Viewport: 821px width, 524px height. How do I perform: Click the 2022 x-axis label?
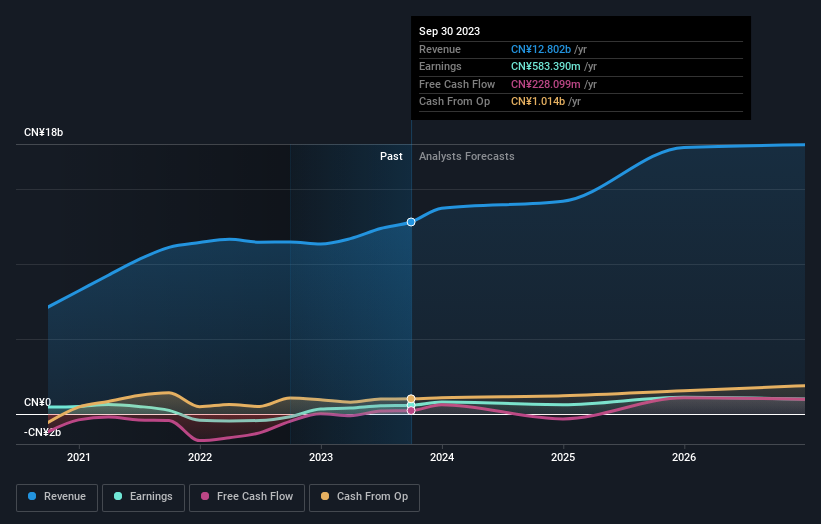click(x=200, y=458)
